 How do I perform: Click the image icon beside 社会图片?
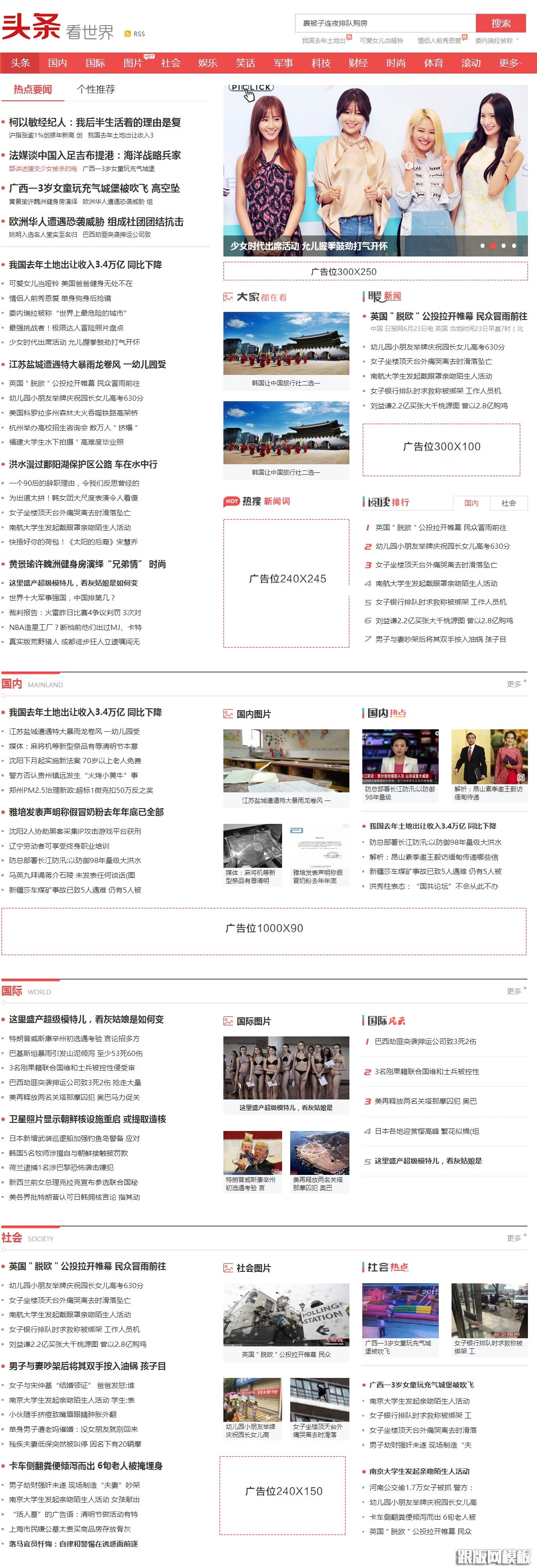pyautogui.click(x=228, y=1267)
